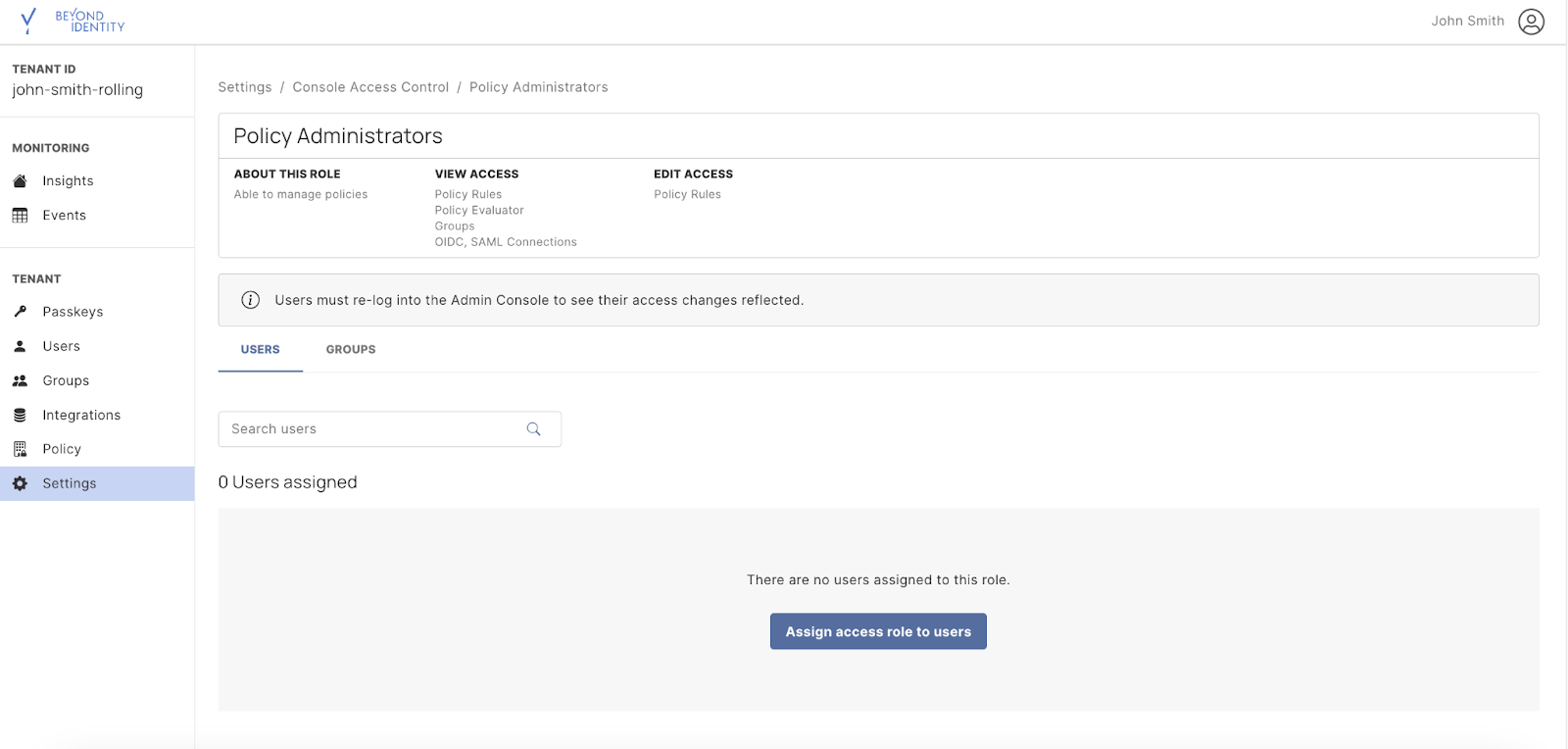Click the John Smith account name
The width and height of the screenshot is (1568, 749).
[1467, 22]
